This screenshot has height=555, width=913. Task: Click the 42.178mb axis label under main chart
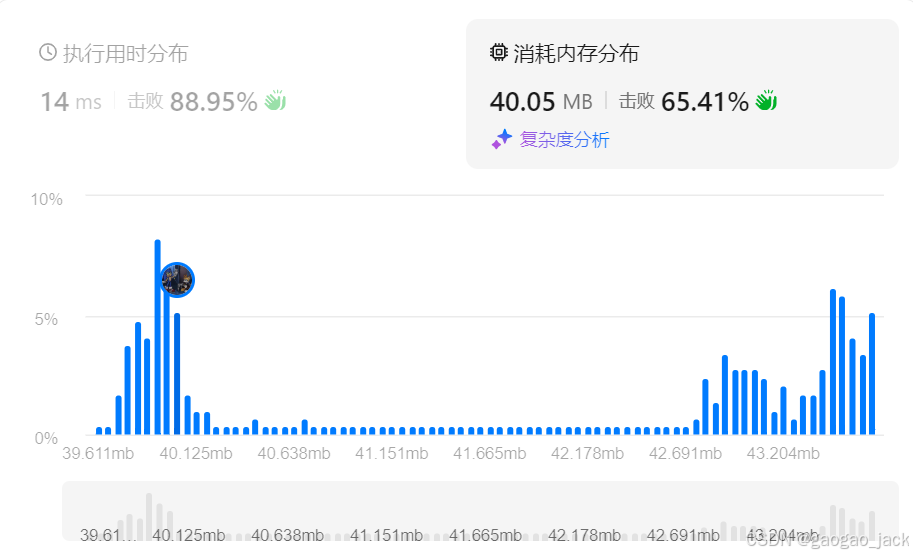pos(587,454)
